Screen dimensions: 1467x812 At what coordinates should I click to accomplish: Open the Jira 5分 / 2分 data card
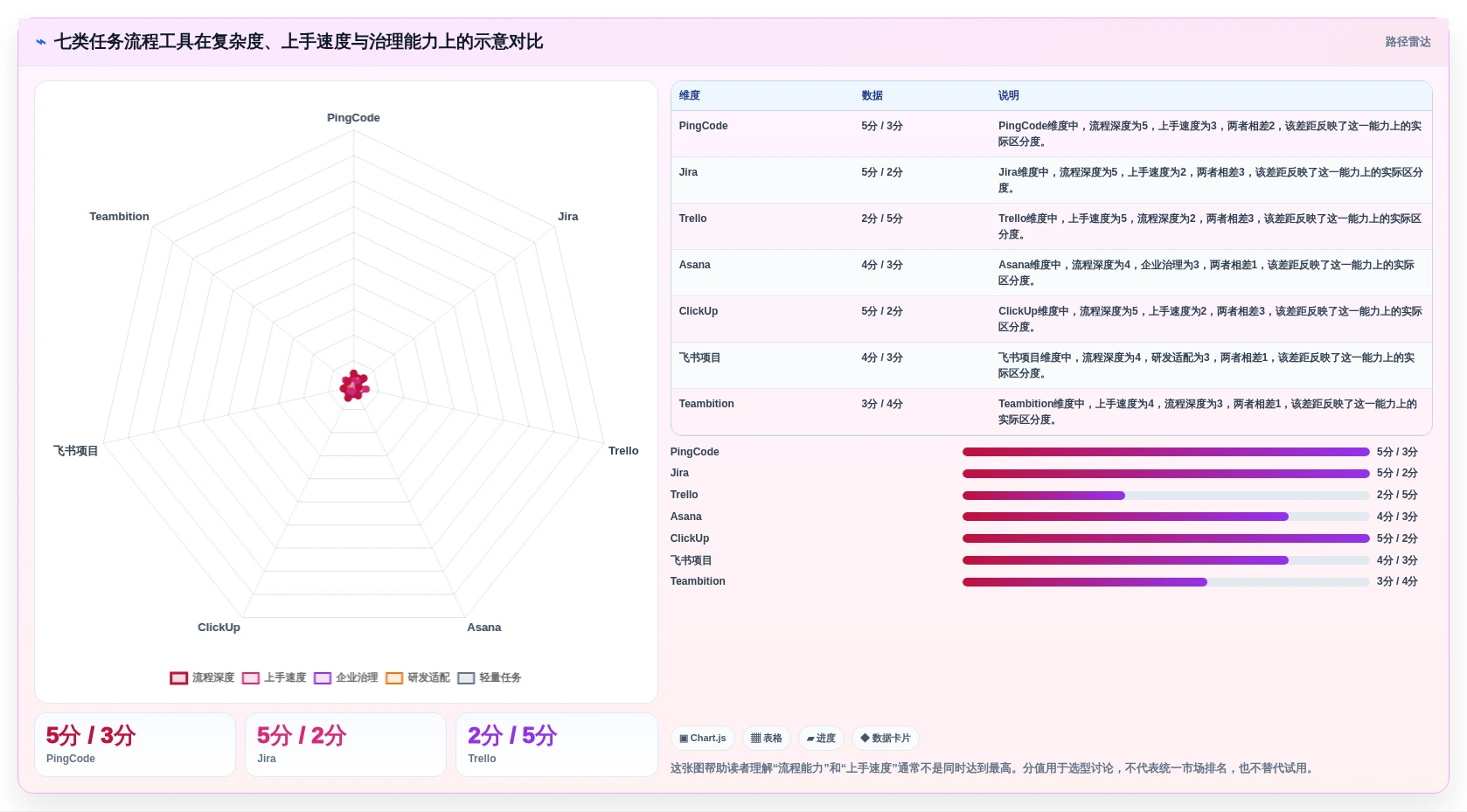(346, 745)
